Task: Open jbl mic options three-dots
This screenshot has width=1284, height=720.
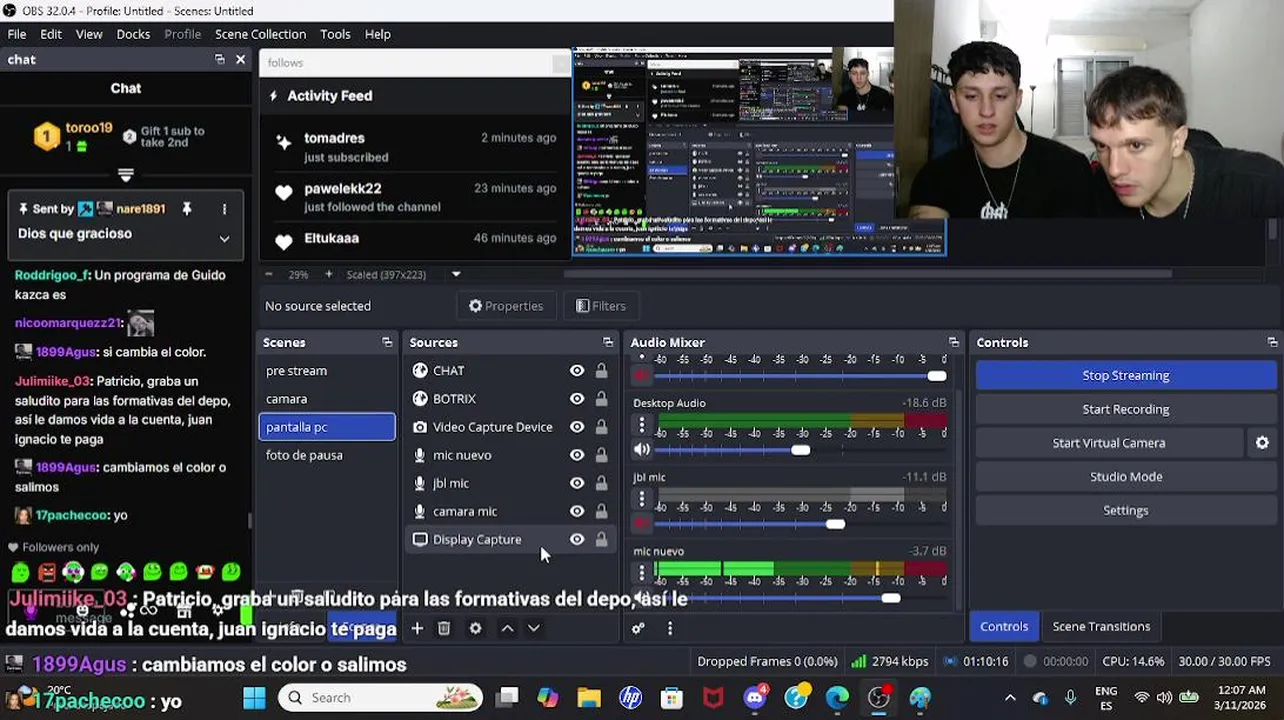Action: pyautogui.click(x=642, y=499)
